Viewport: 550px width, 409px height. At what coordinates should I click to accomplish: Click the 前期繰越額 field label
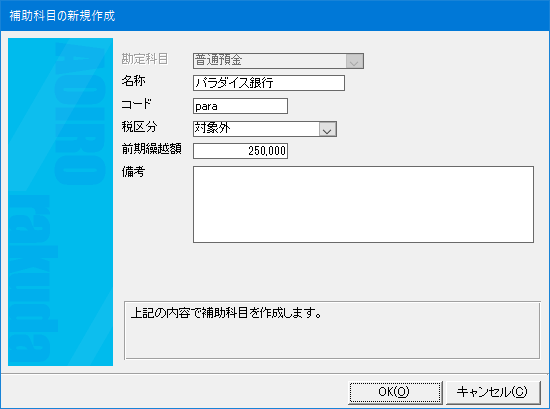coord(152,149)
